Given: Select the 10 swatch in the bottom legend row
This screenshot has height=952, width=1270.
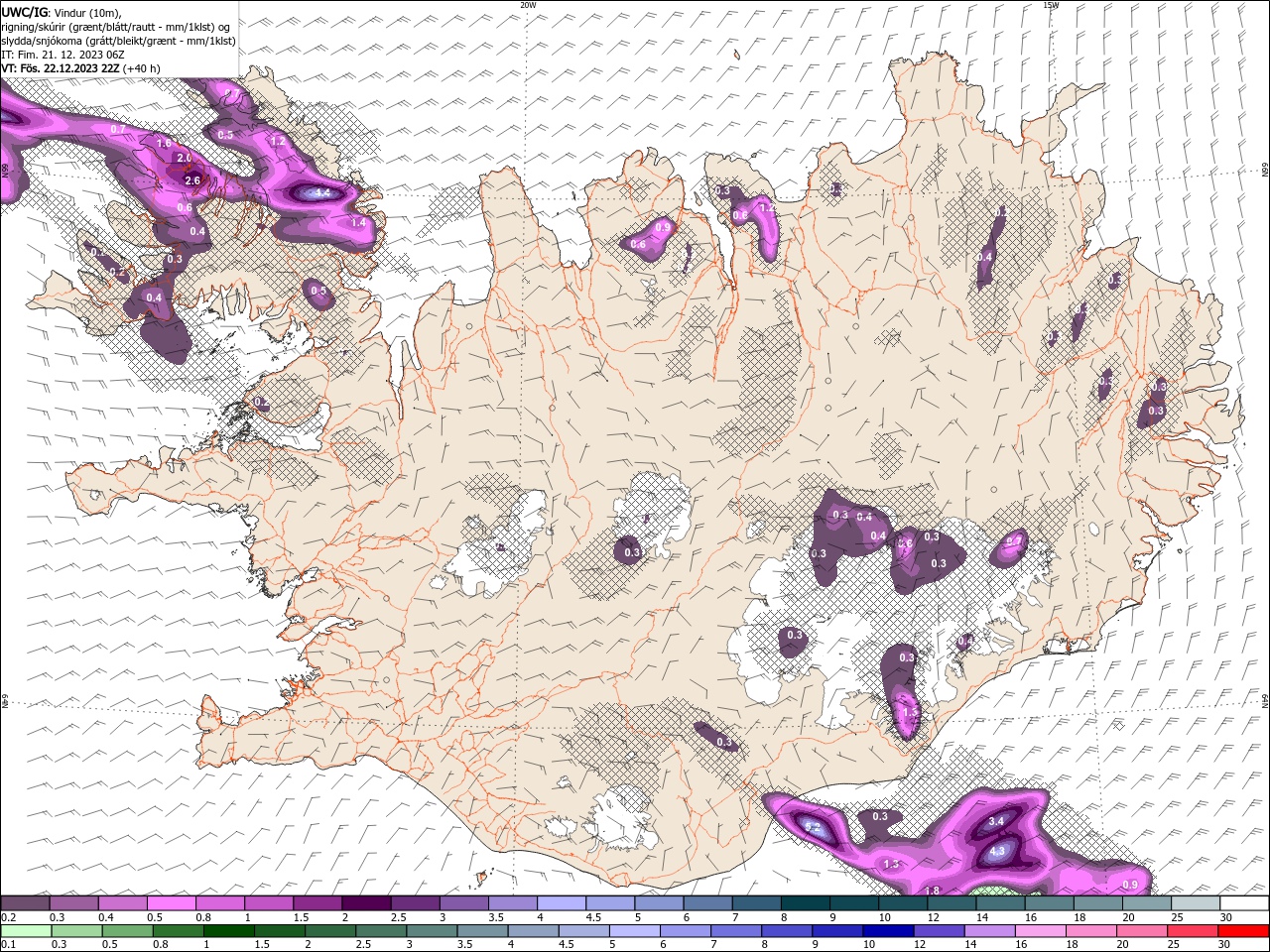Looking at the screenshot, I should 889,931.
